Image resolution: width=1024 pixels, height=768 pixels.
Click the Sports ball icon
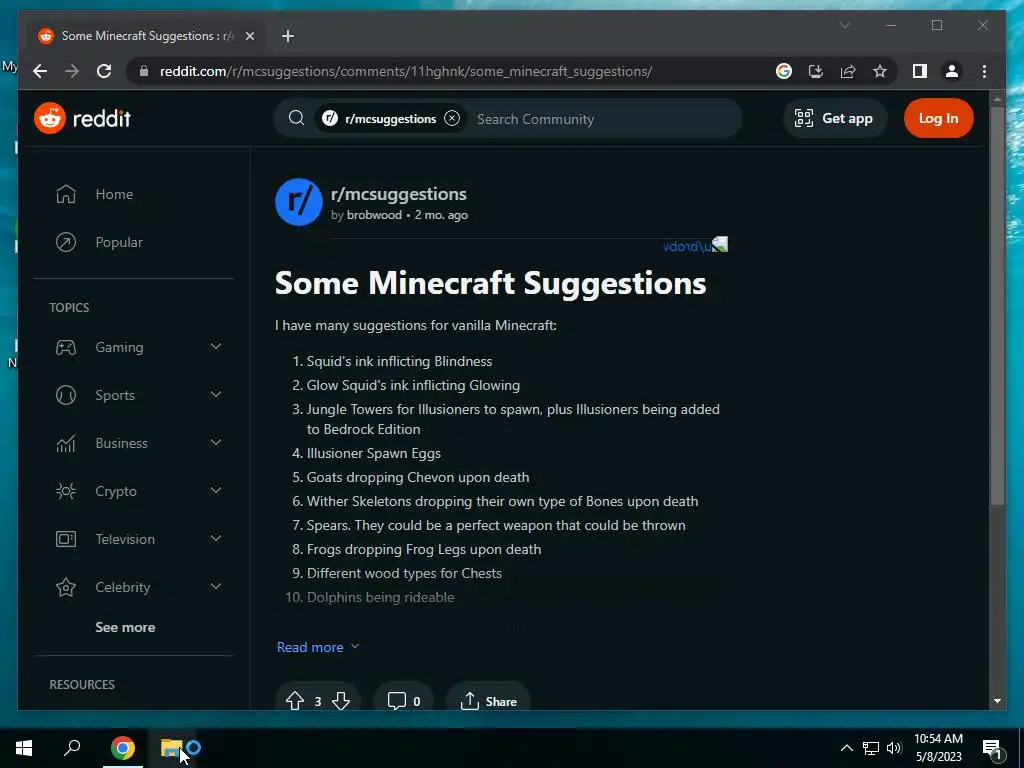click(66, 395)
